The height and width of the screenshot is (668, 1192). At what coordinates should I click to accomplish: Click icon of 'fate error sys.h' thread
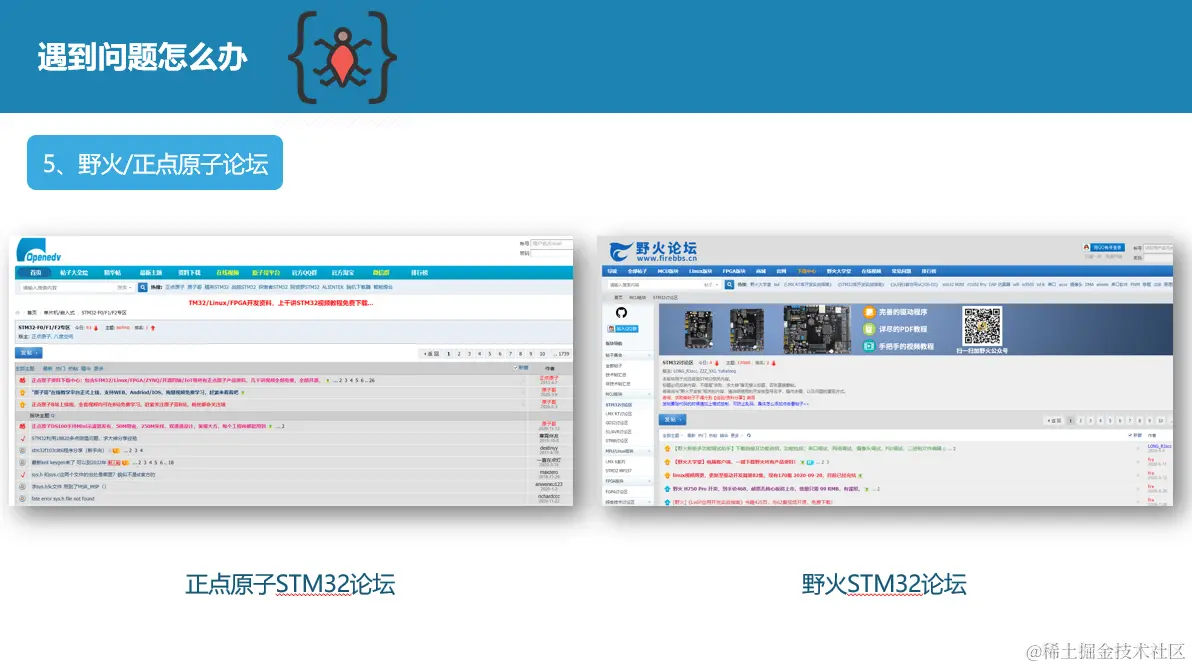pos(22,499)
